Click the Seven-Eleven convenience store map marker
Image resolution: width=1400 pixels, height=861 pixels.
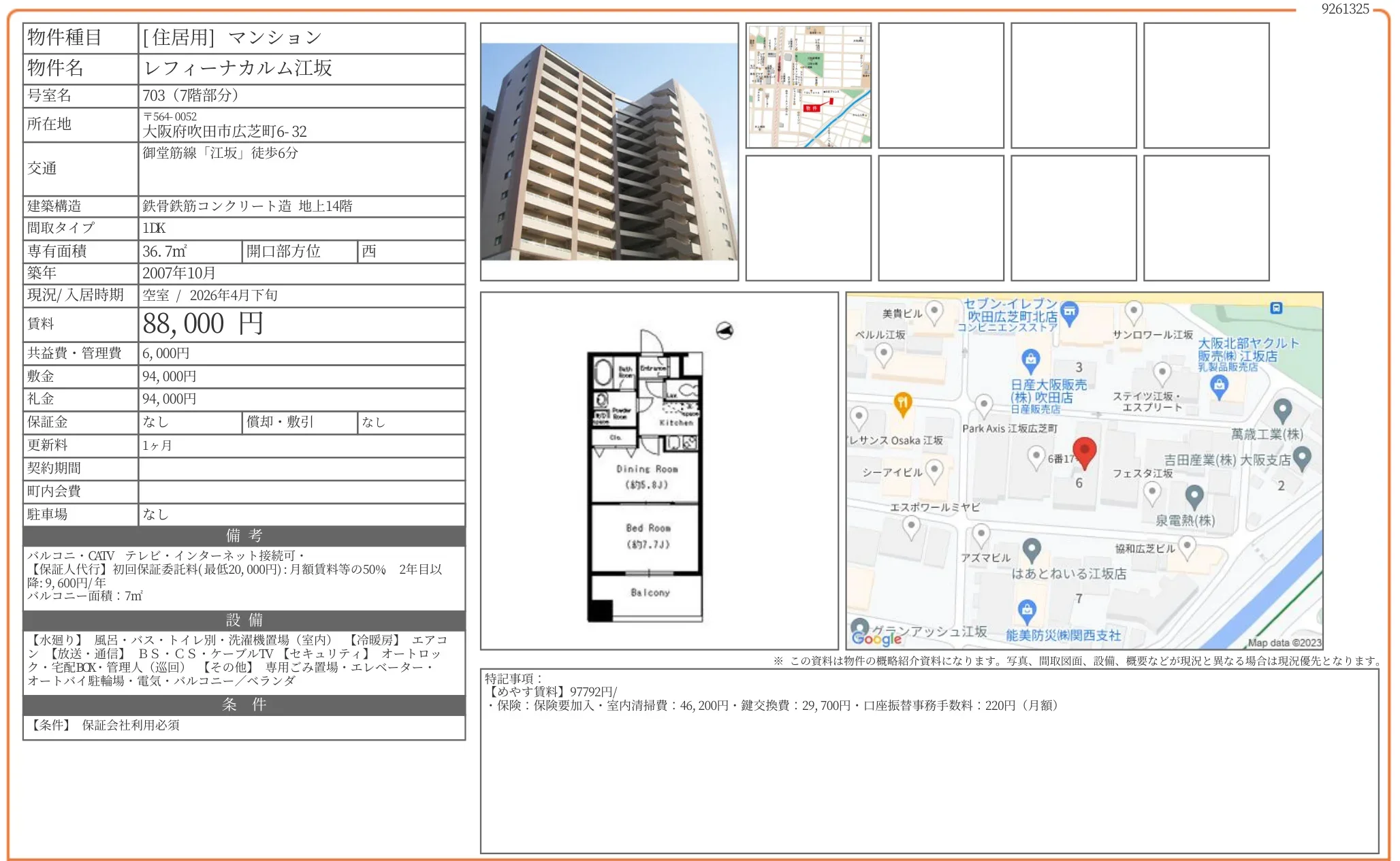click(1070, 312)
